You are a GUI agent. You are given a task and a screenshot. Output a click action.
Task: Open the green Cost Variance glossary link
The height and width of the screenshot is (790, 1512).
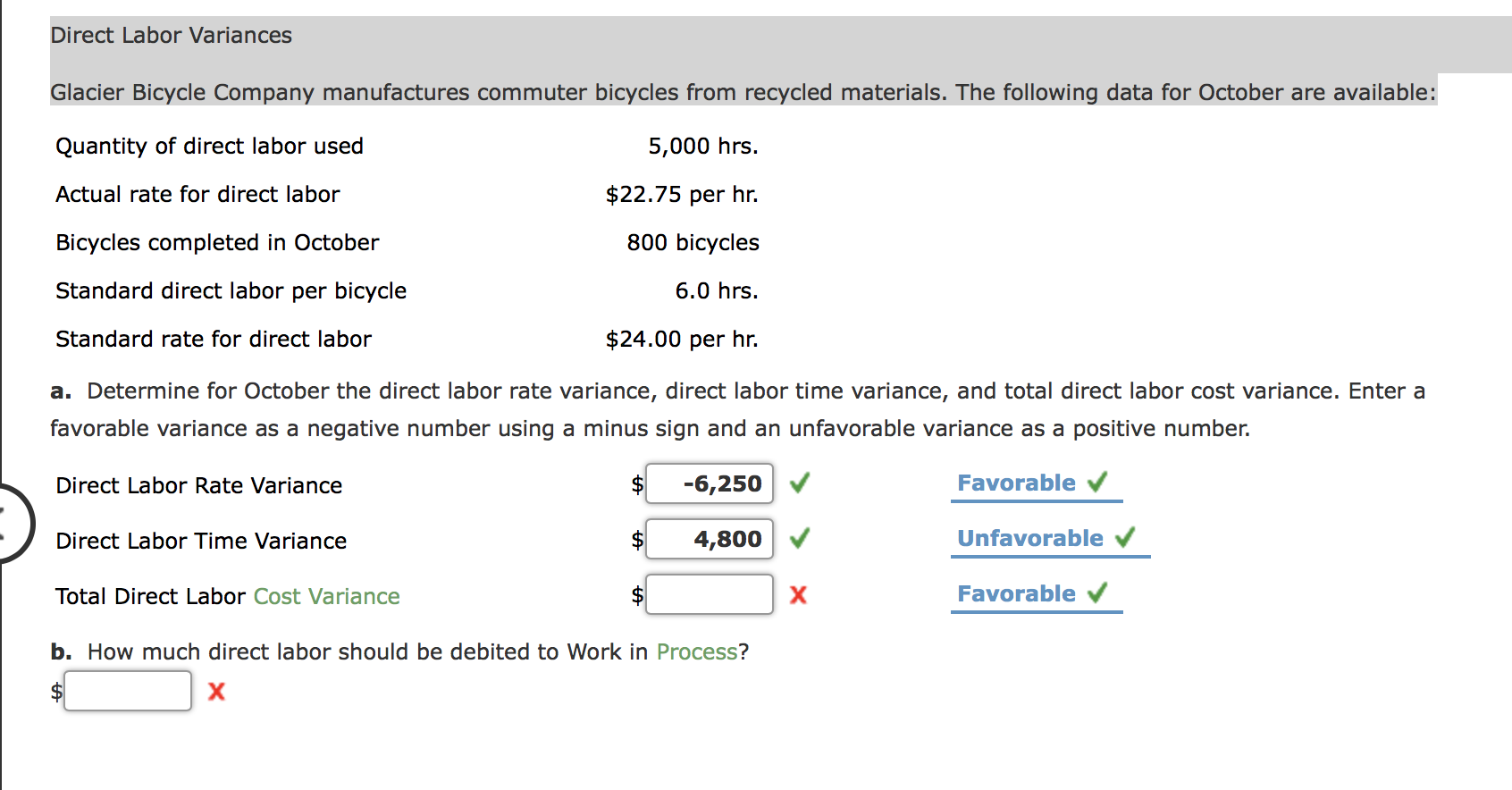(326, 596)
